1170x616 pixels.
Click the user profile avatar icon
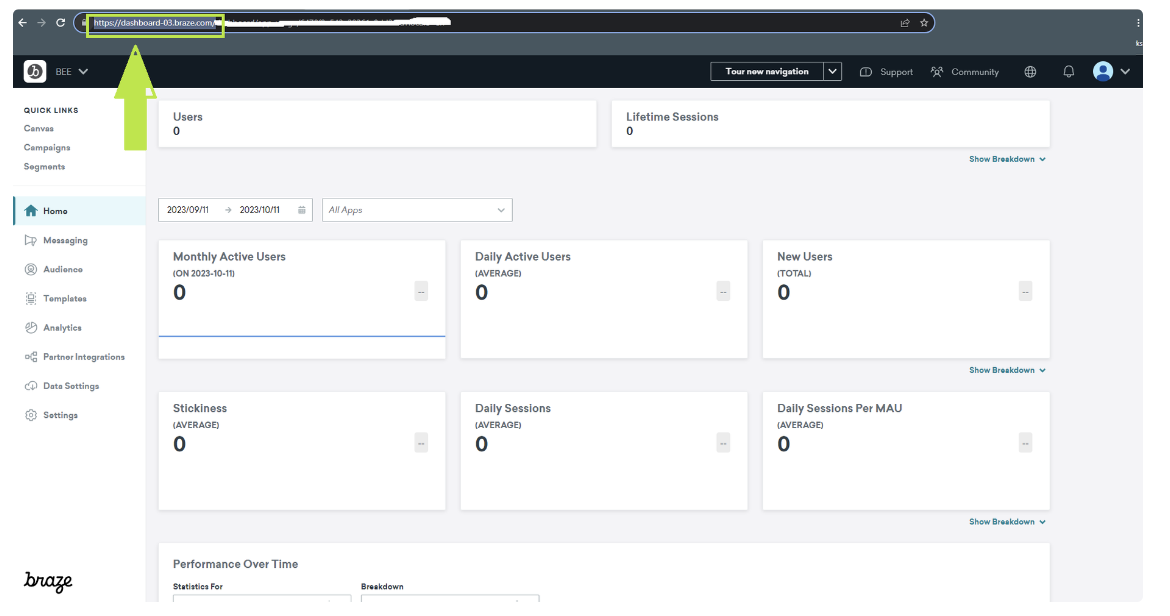coord(1103,71)
